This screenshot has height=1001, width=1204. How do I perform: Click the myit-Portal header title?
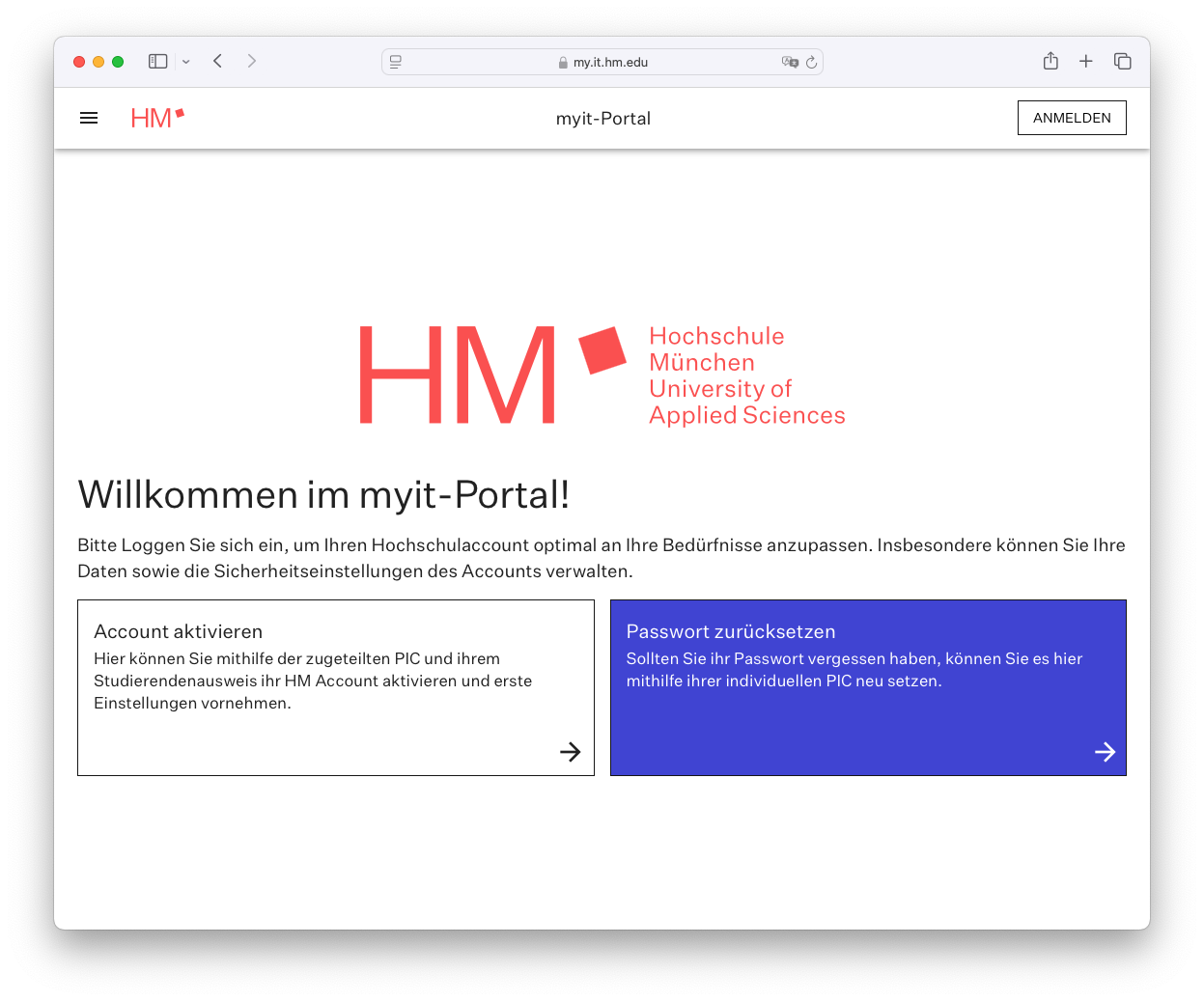[x=602, y=119]
